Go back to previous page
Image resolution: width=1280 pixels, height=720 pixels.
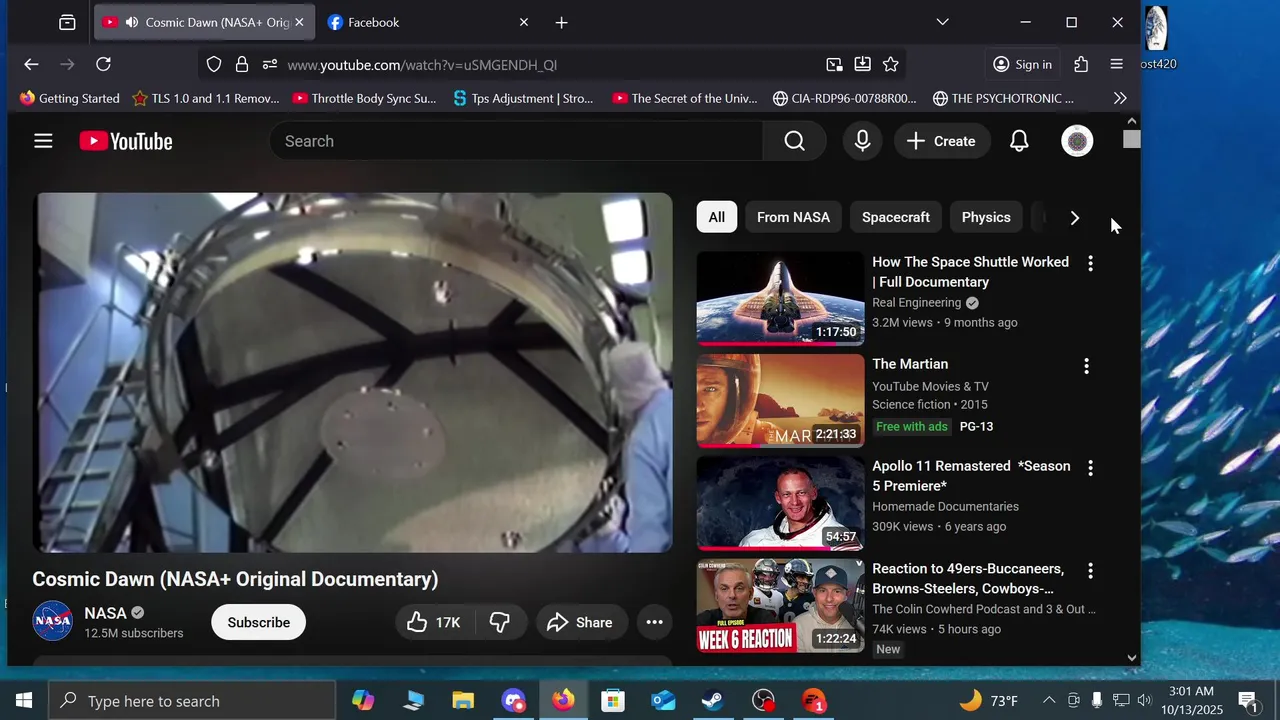pyautogui.click(x=31, y=64)
